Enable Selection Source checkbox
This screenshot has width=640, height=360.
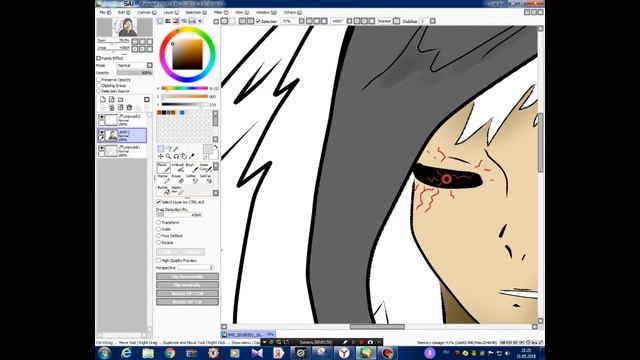point(99,91)
